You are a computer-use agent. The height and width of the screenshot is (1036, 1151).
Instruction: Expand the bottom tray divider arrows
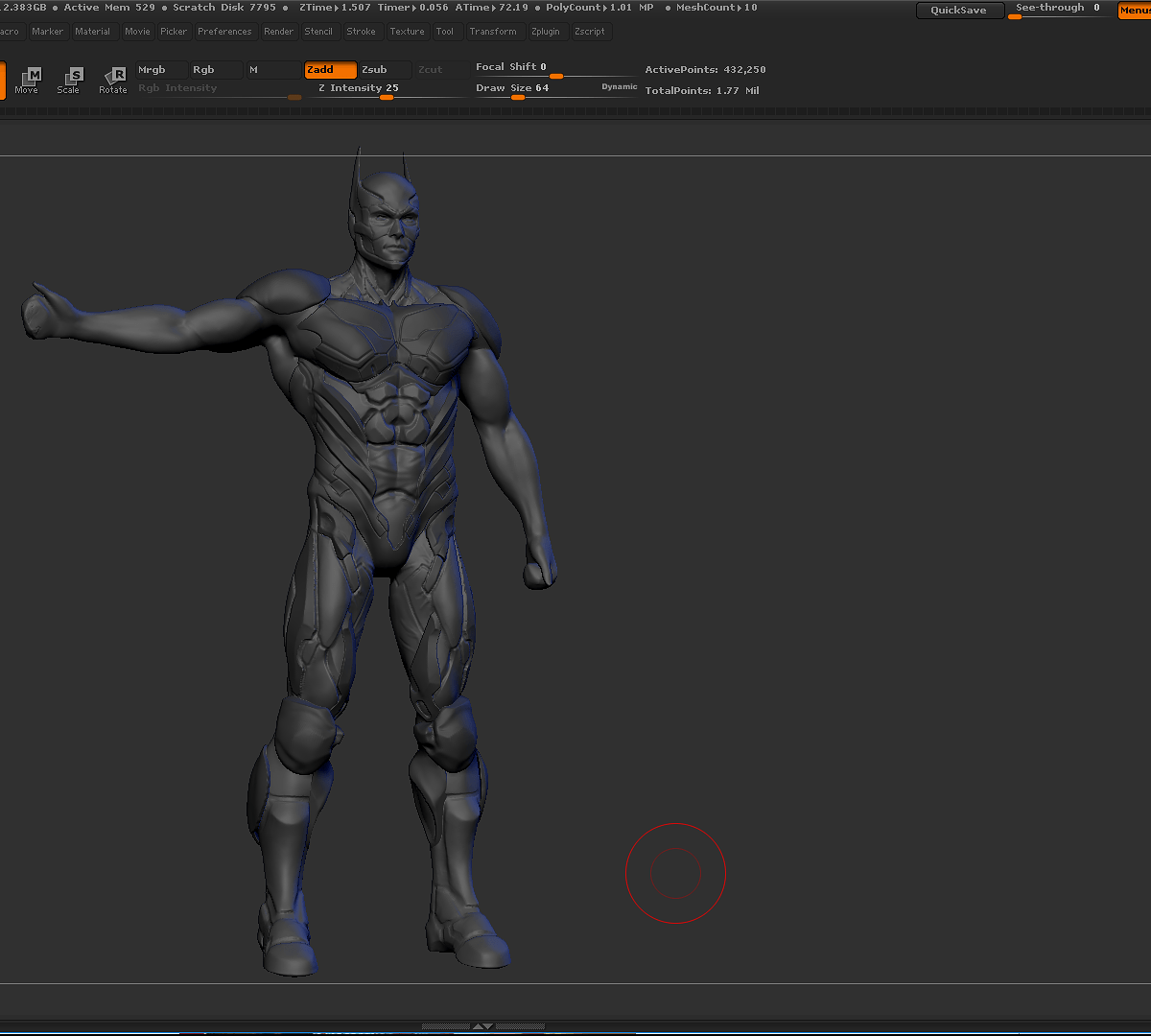pyautogui.click(x=483, y=1026)
